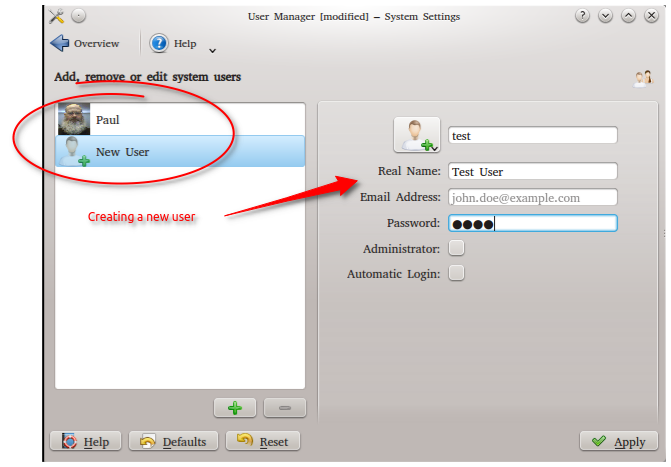Click the Defaults button
The height and width of the screenshot is (467, 671).
click(x=174, y=441)
